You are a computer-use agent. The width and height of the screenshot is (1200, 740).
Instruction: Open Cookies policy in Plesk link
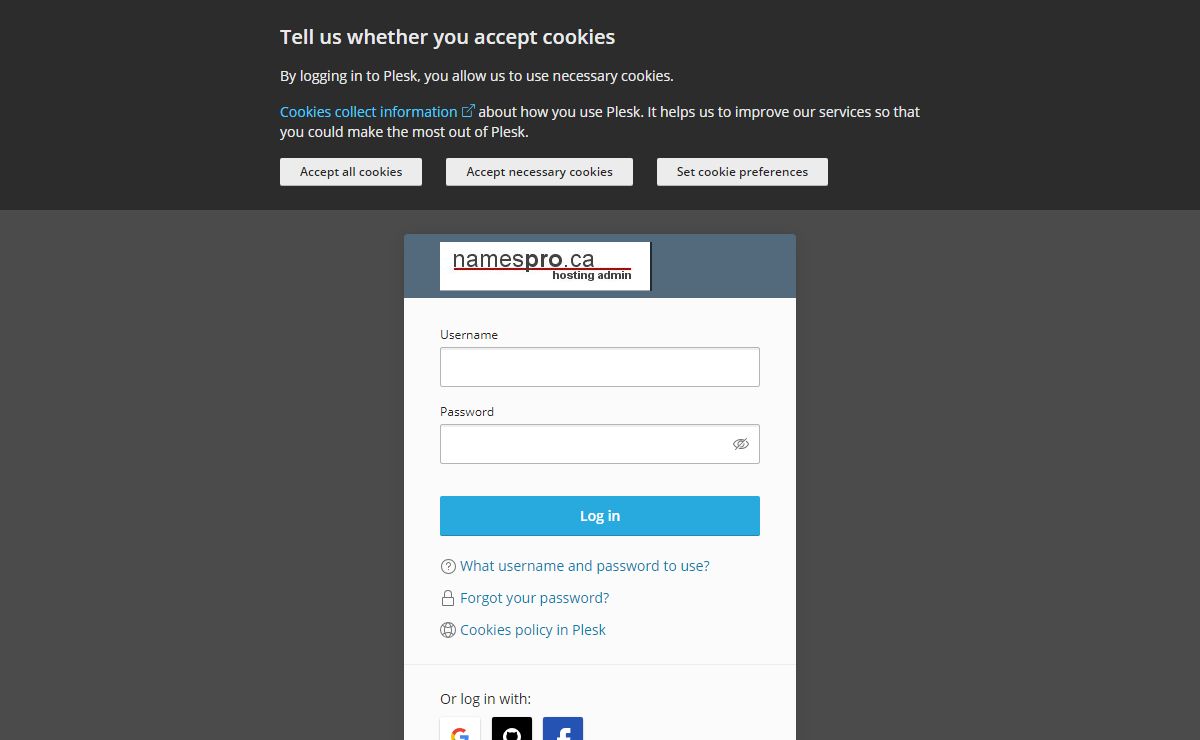[533, 630]
